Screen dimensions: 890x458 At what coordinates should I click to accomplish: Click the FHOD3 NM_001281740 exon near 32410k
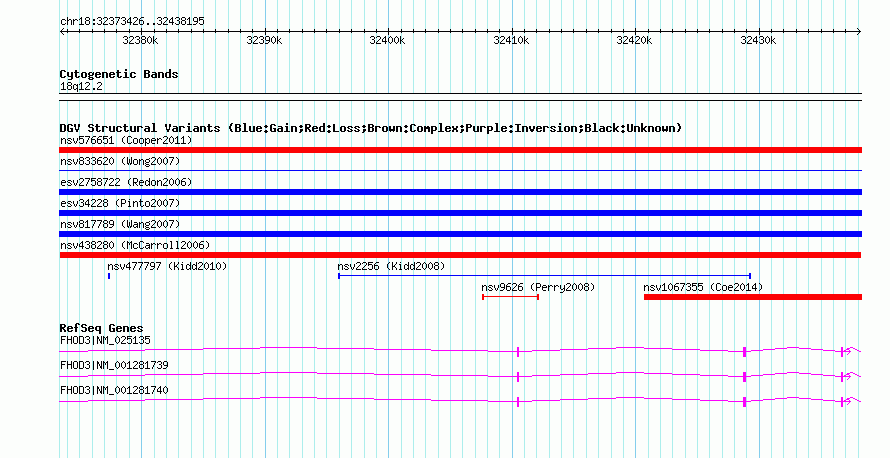[518, 402]
